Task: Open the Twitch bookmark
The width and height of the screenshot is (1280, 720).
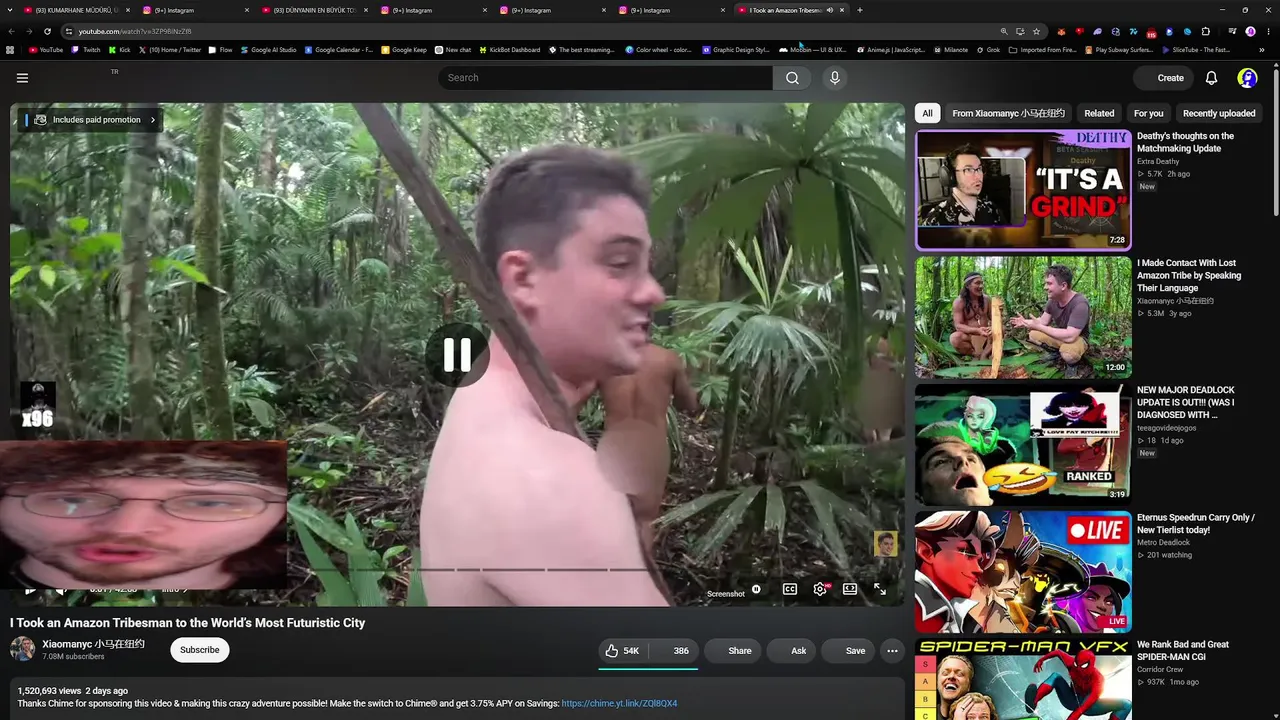Action: coord(86,49)
